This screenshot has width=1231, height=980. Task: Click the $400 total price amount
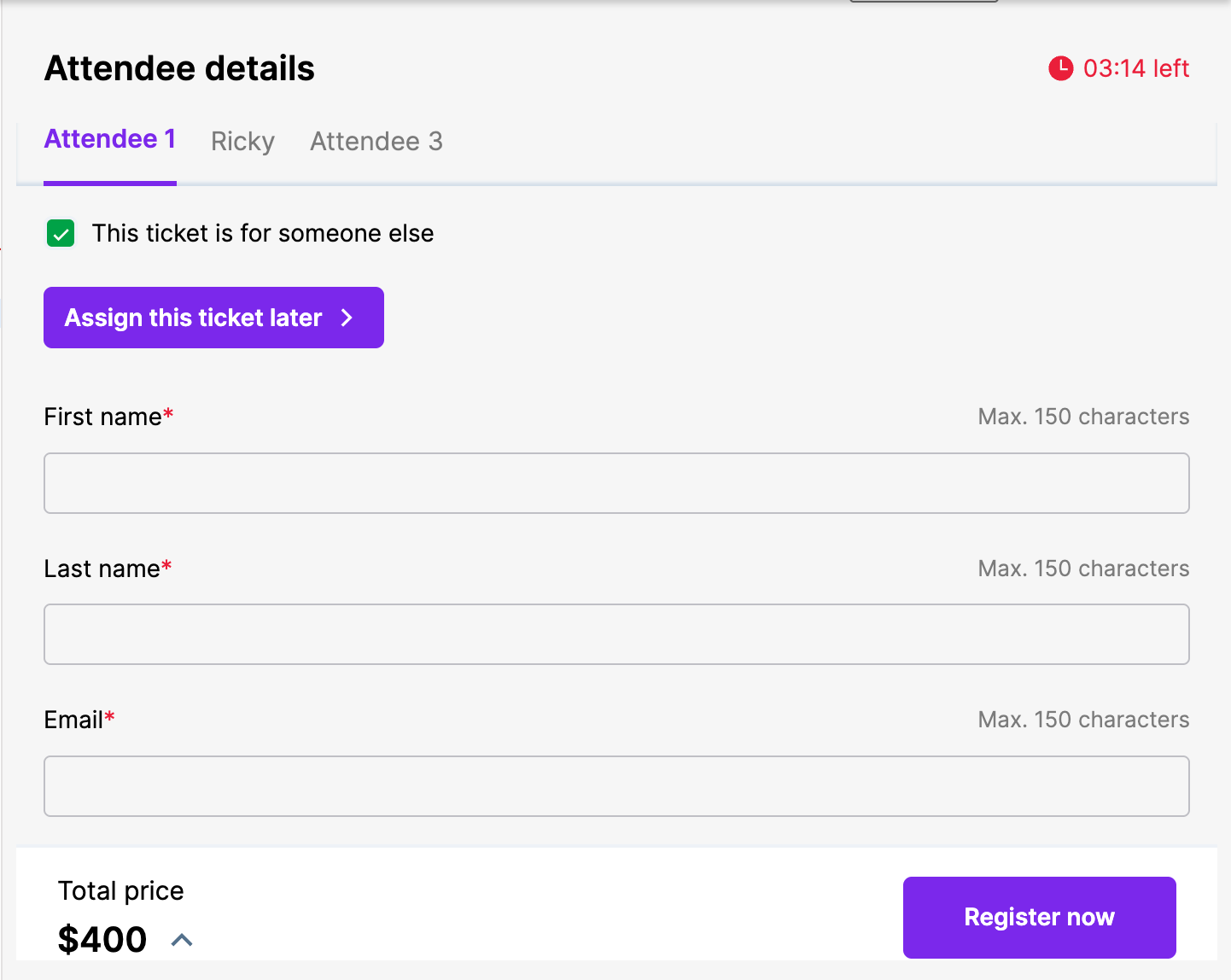point(102,939)
